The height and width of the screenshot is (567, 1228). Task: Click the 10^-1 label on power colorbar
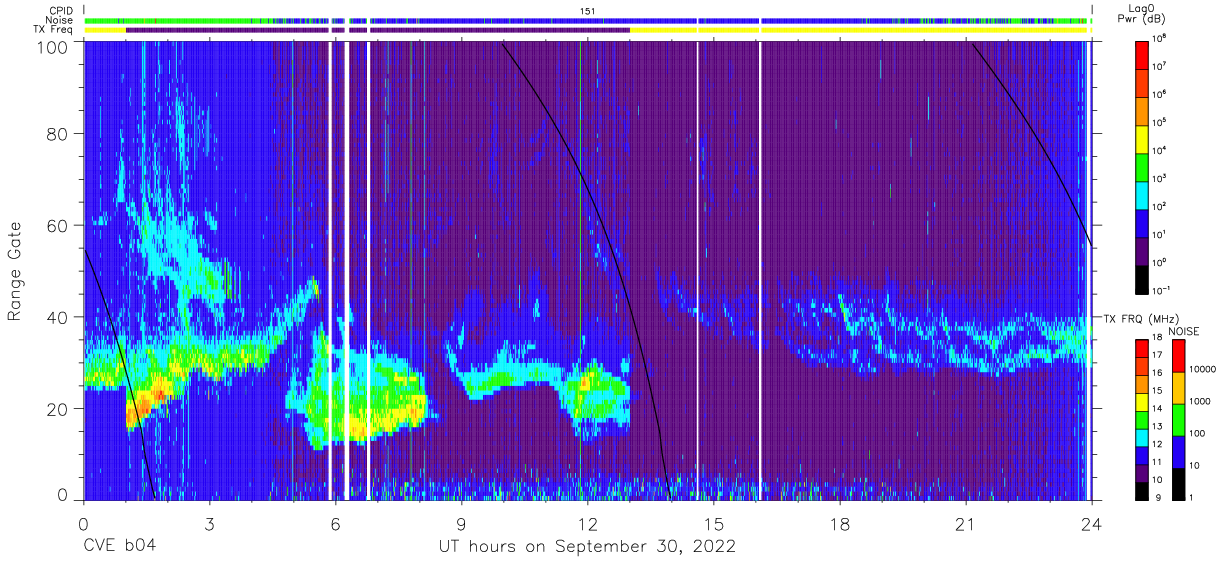click(1161, 290)
